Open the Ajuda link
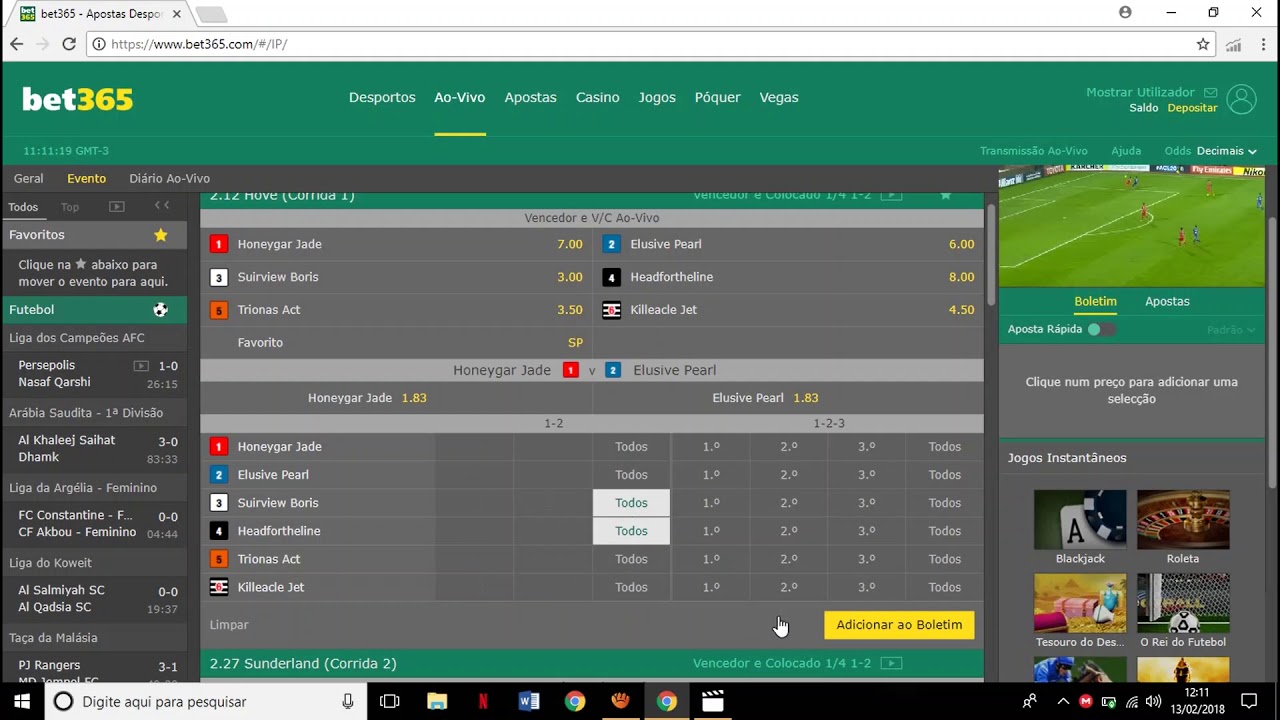This screenshot has height=720, width=1280. tap(1126, 151)
